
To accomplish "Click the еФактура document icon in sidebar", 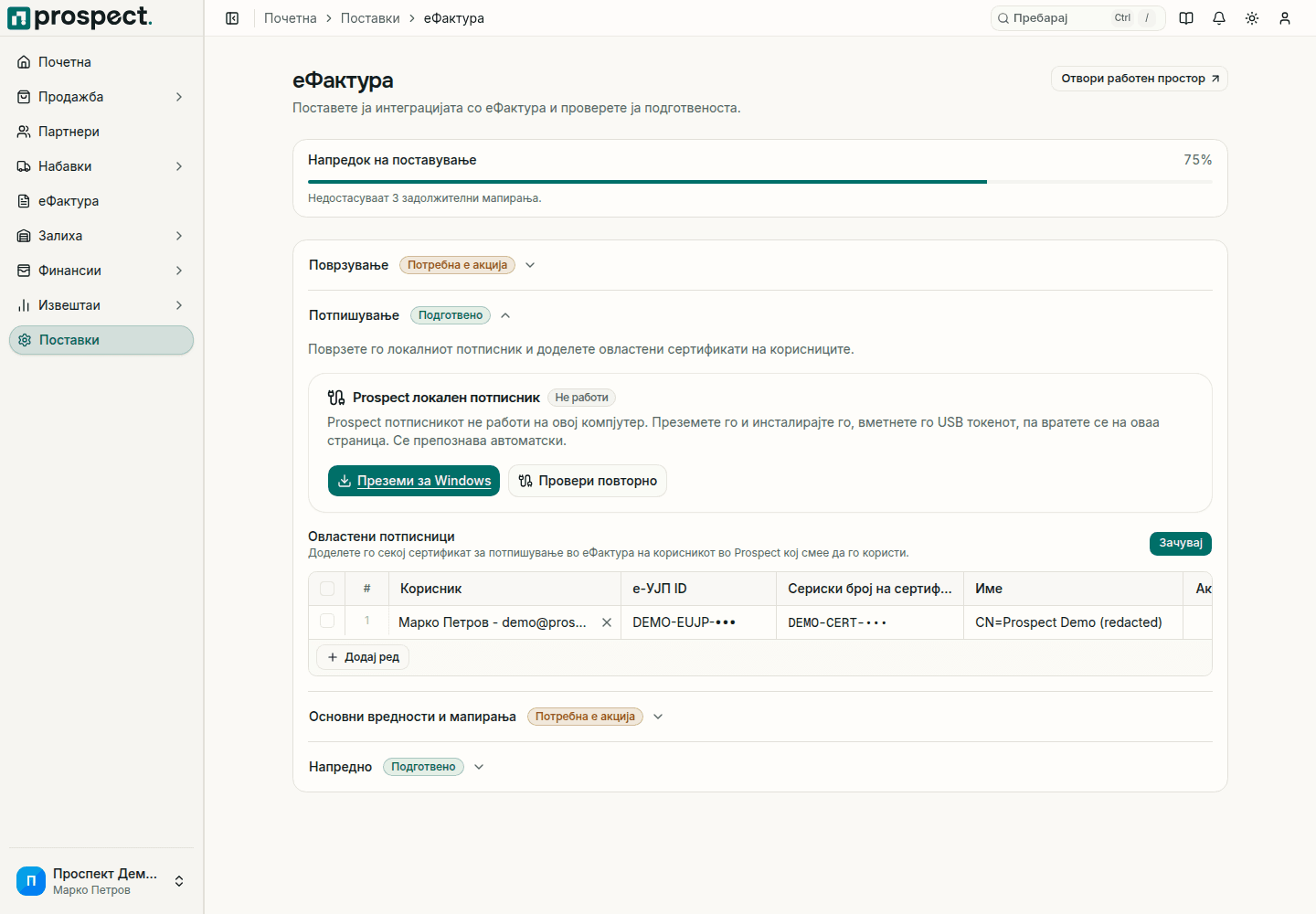I will [x=24, y=201].
